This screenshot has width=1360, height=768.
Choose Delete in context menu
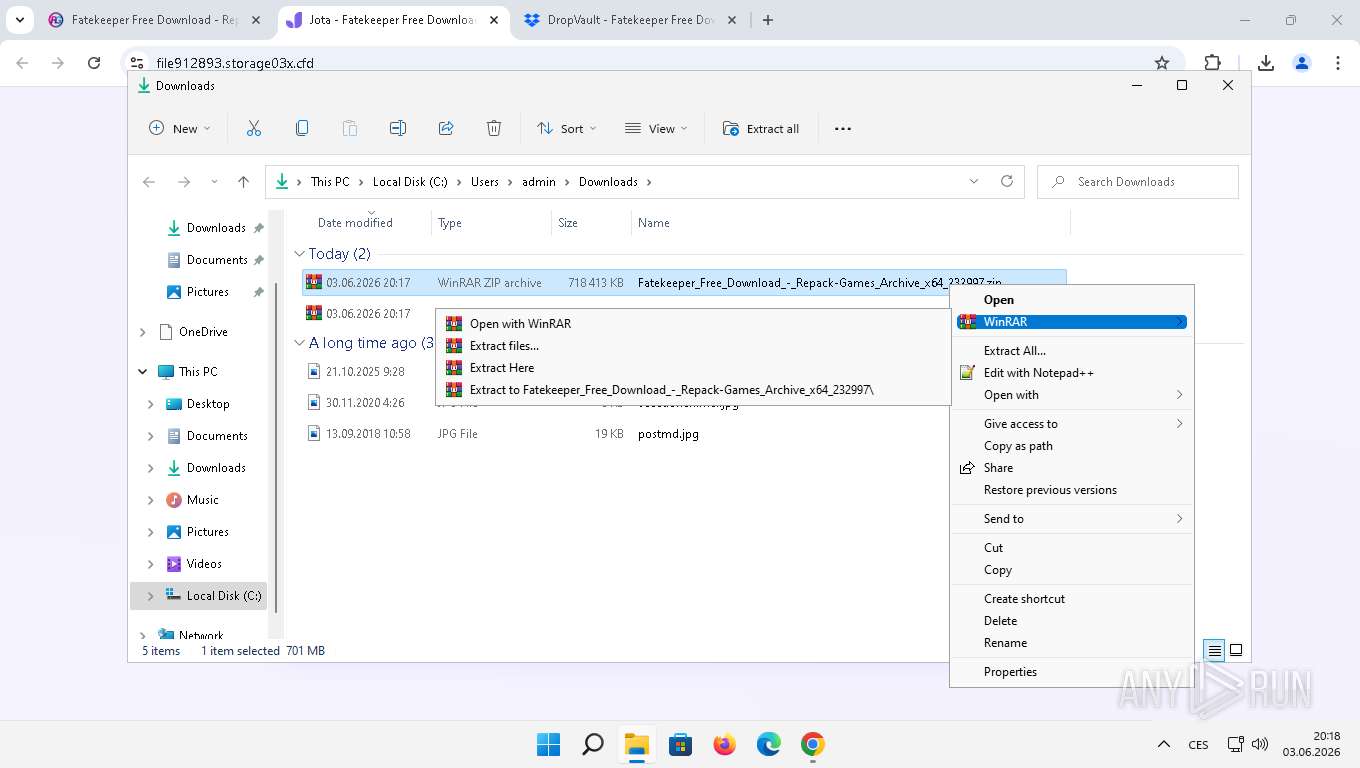1072,621
